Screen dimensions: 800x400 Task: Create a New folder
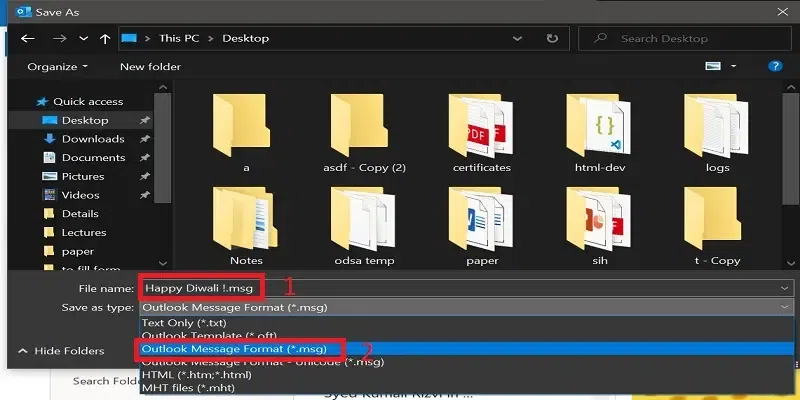click(151, 67)
